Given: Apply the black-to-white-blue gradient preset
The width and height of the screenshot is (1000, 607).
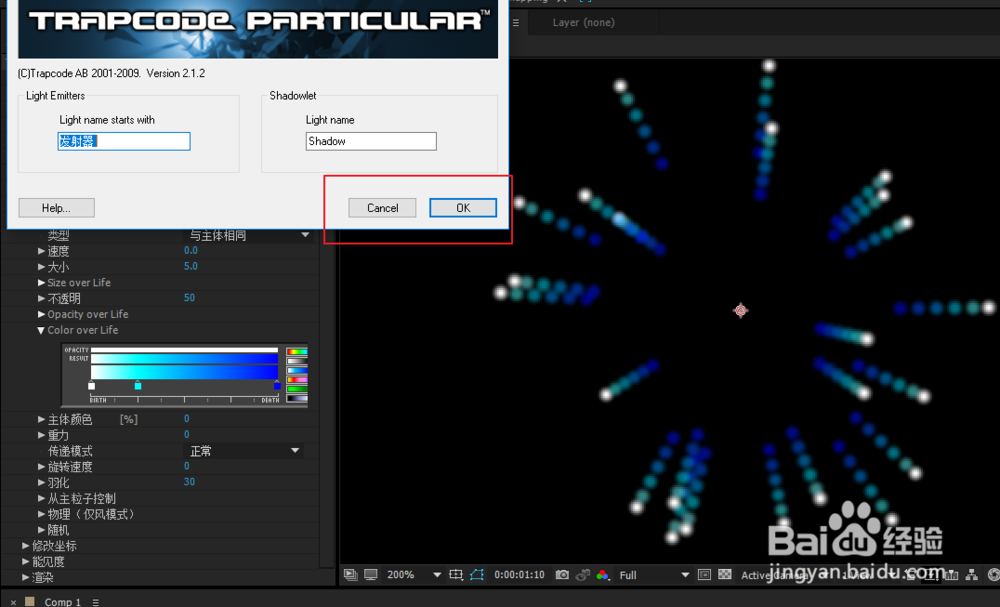Looking at the screenshot, I should pos(297,399).
